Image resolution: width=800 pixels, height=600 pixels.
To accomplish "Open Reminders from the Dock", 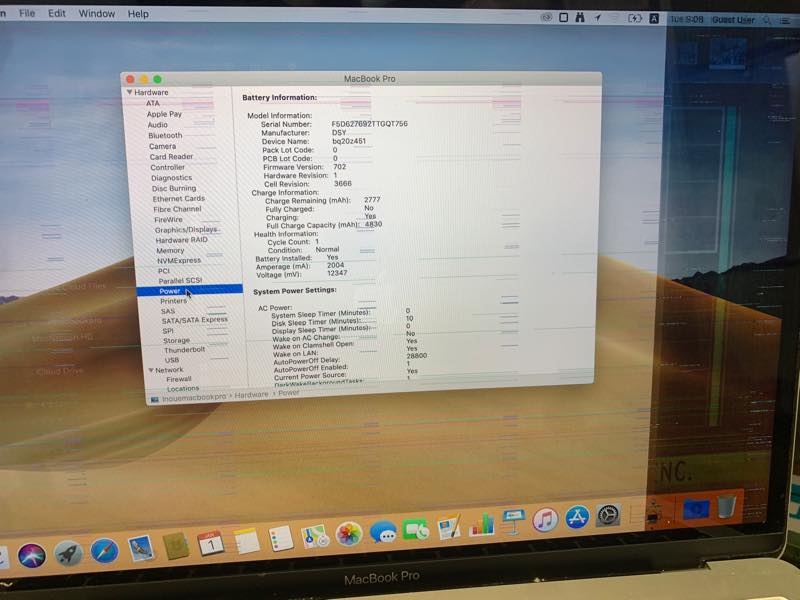I will pyautogui.click(x=281, y=538).
